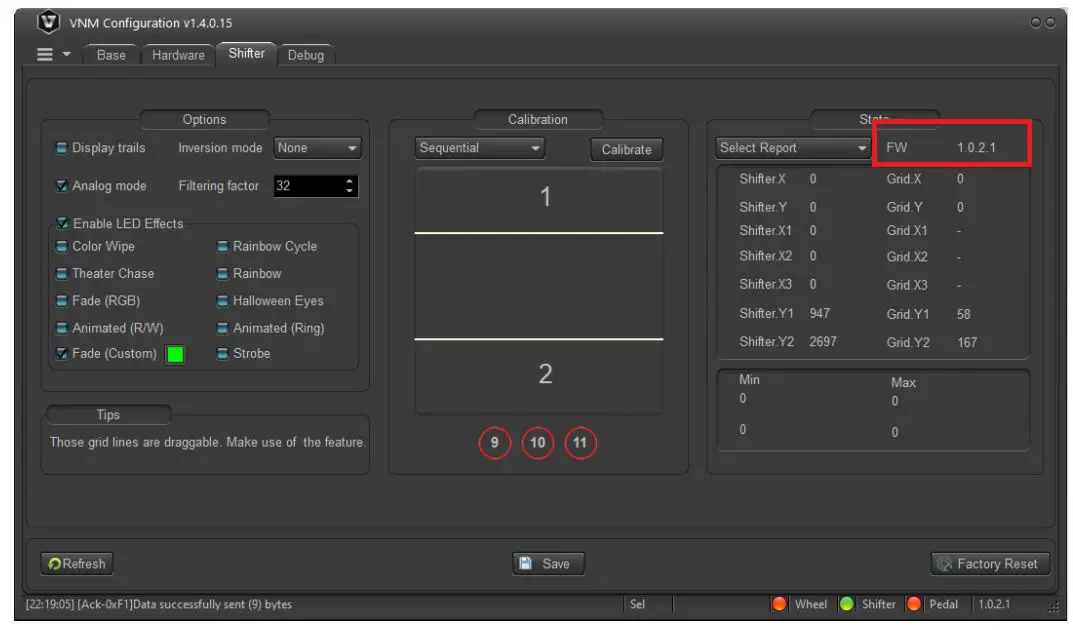Viewport: 1073px width, 630px height.
Task: Switch to the Hardware tab
Action: coord(178,56)
